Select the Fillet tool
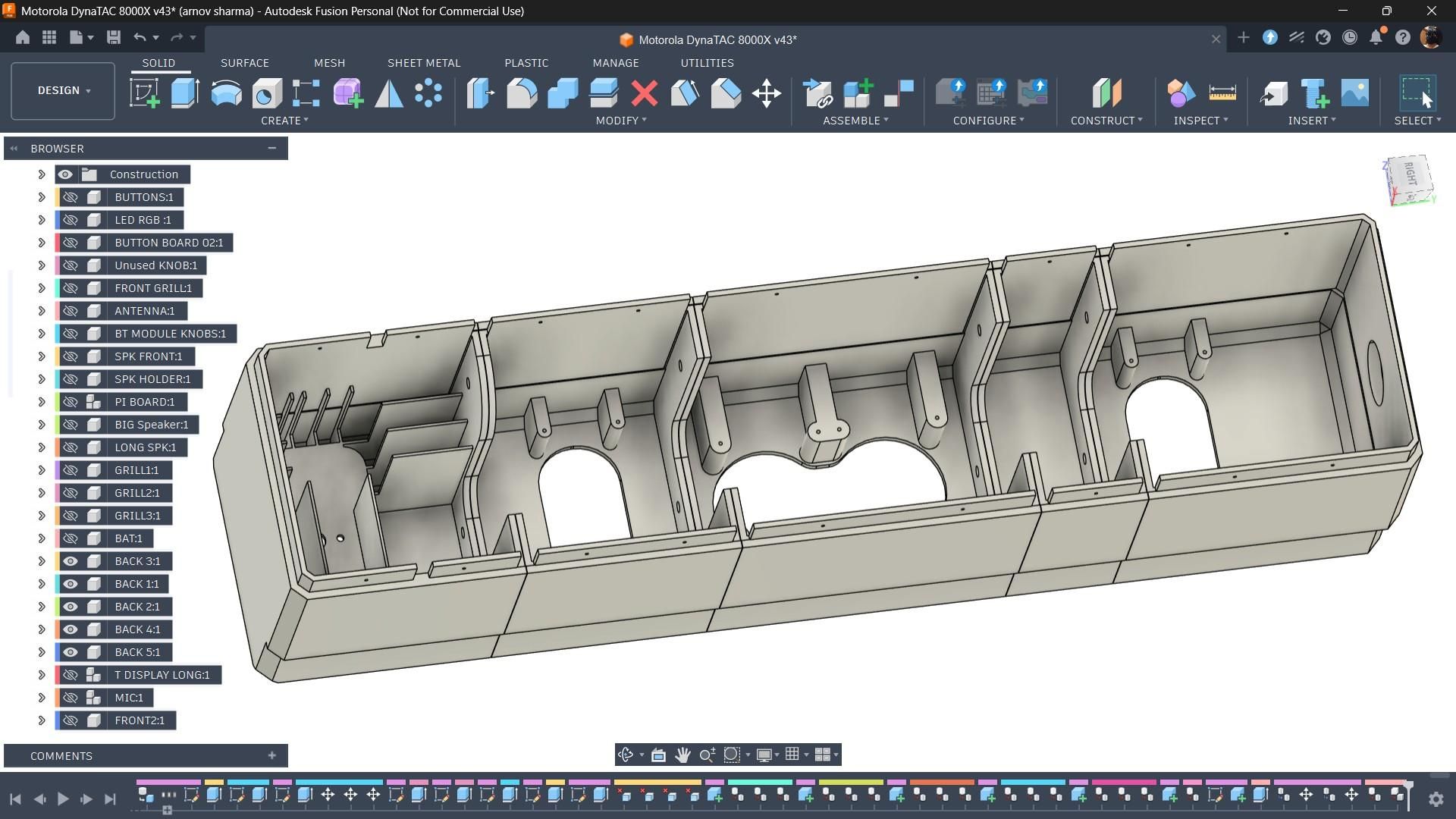Viewport: 1456px width, 819px height. click(522, 93)
